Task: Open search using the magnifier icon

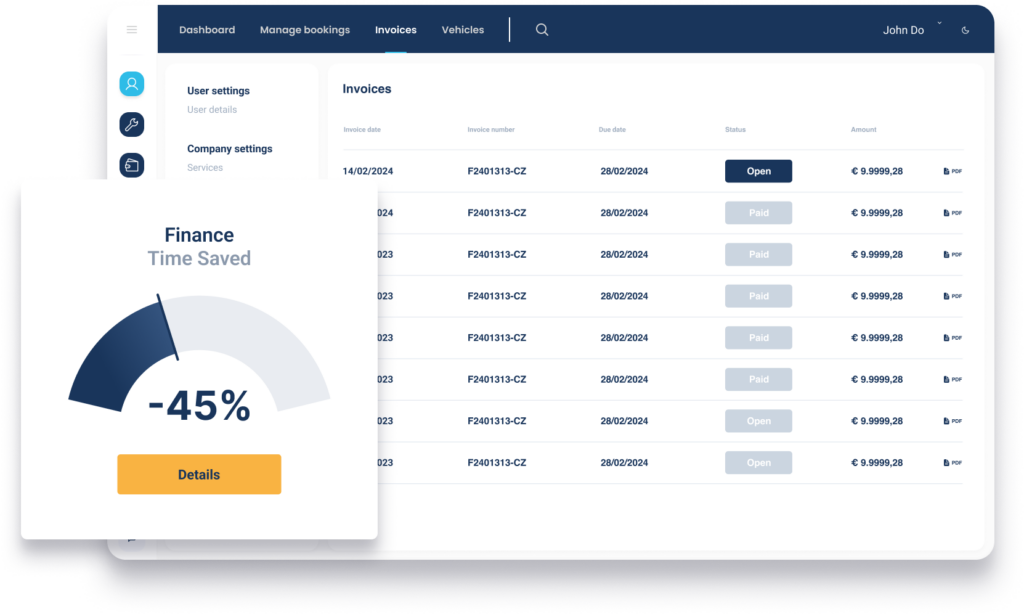Action: (x=541, y=30)
